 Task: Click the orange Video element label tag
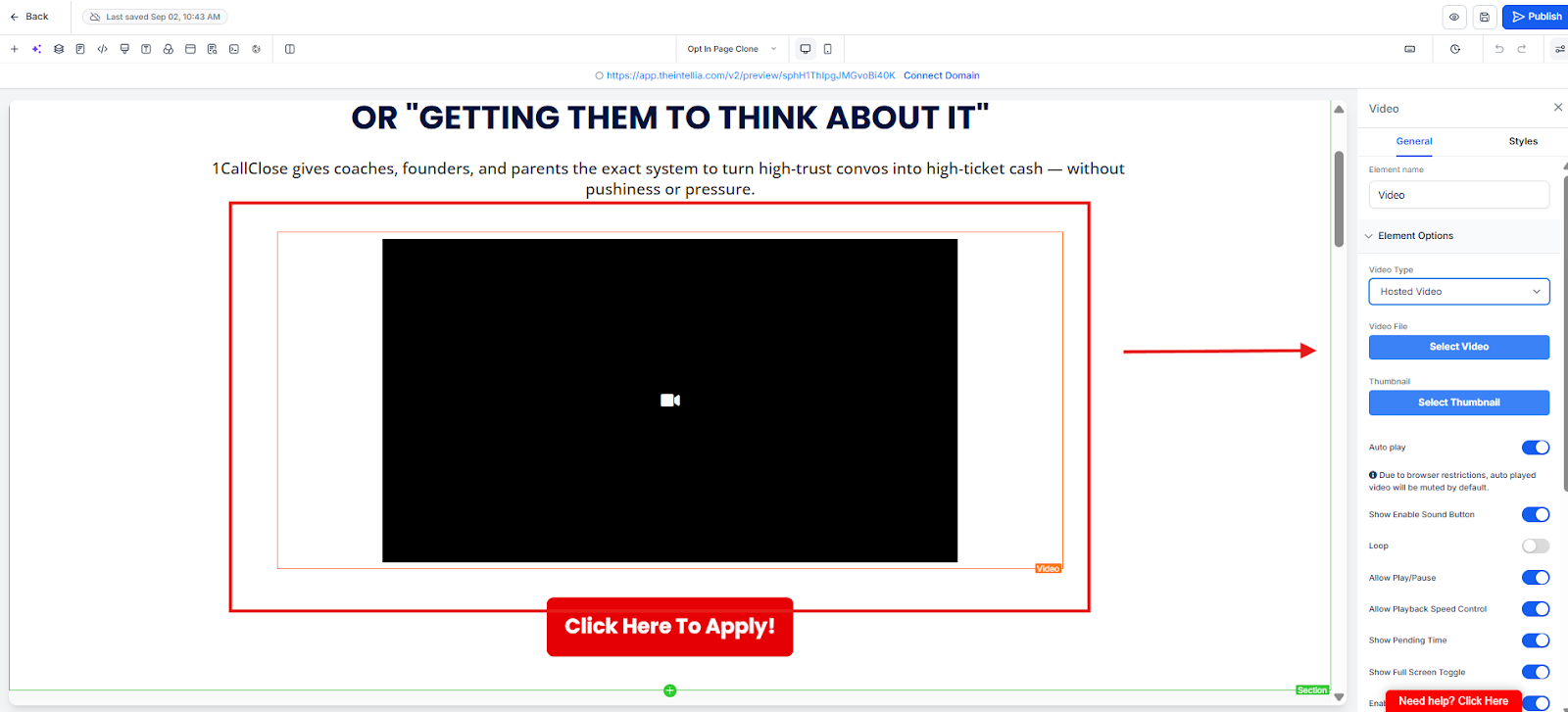coord(1049,569)
